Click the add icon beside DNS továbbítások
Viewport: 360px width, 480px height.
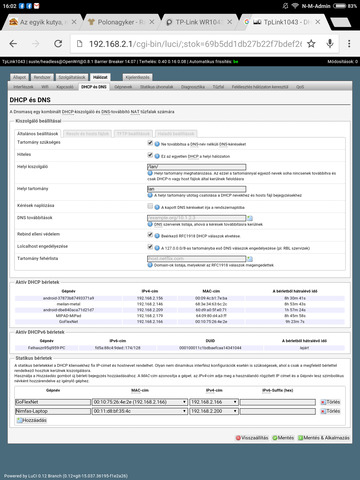(250, 218)
